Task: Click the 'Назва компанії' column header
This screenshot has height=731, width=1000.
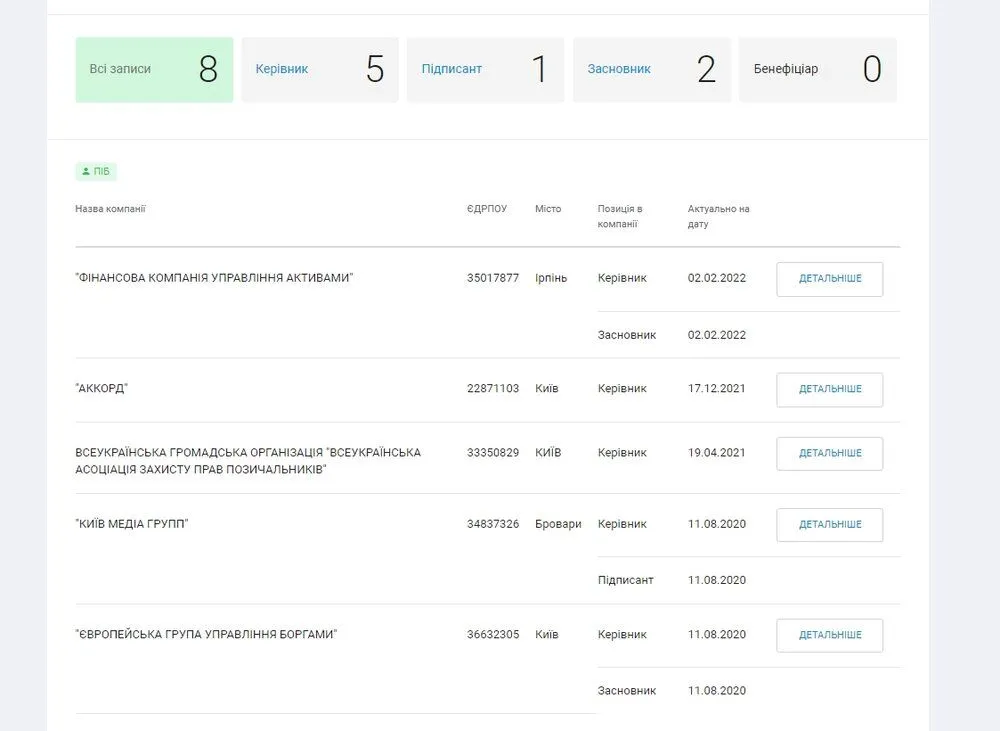Action: click(x=110, y=209)
